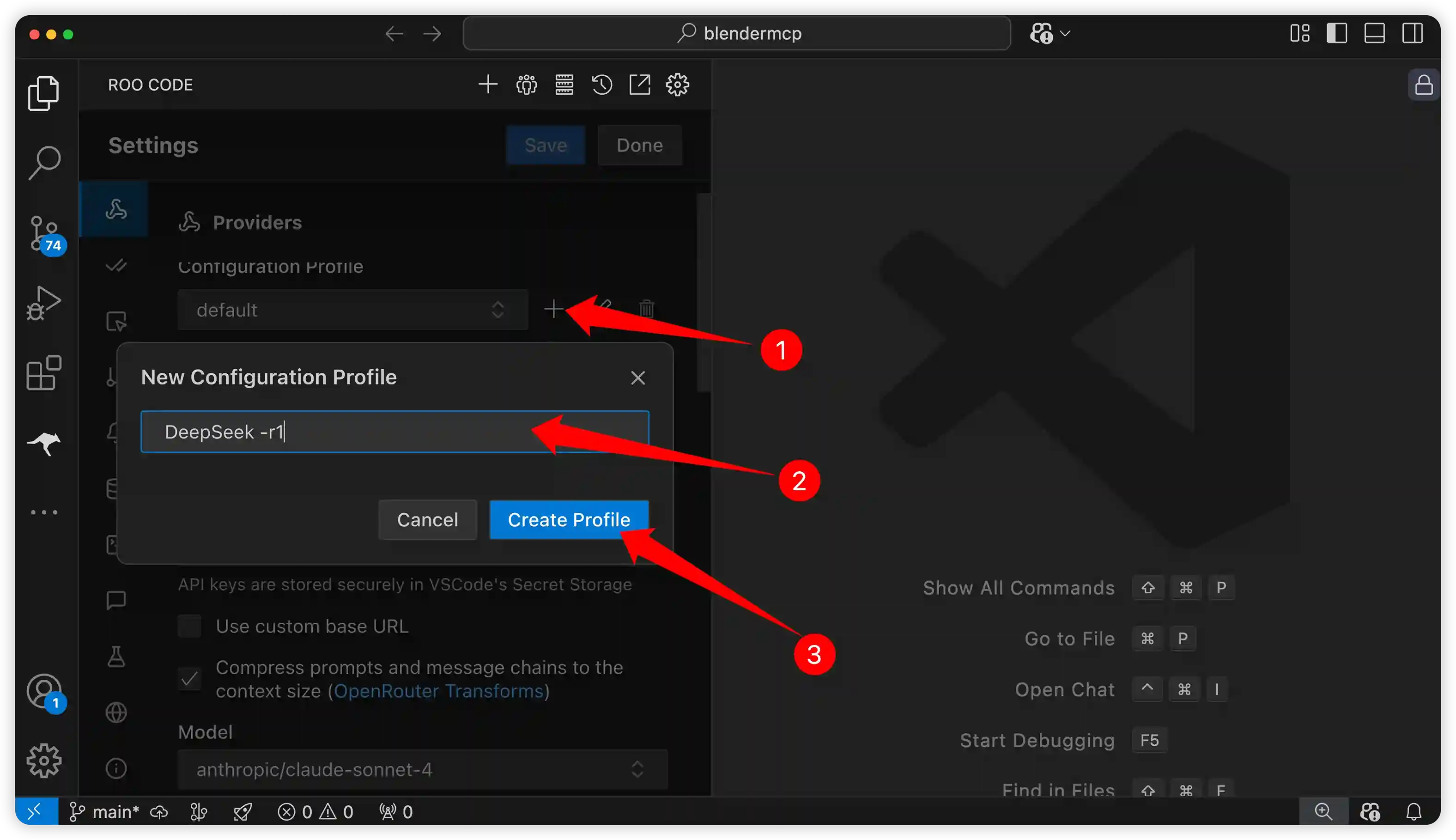Expand the Copilot chevron dropdown in title bar
This screenshot has height=840, width=1456.
tap(1065, 33)
